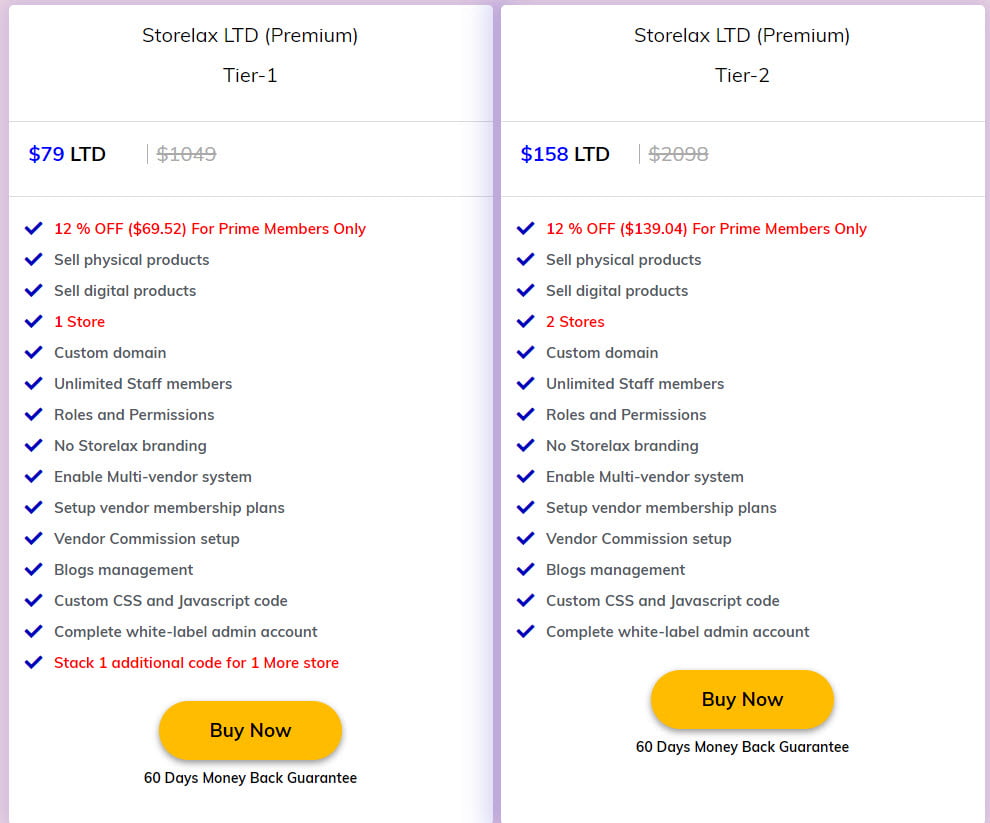The width and height of the screenshot is (990, 823).
Task: Click the crossed-out $1049 original price
Action: [x=187, y=154]
